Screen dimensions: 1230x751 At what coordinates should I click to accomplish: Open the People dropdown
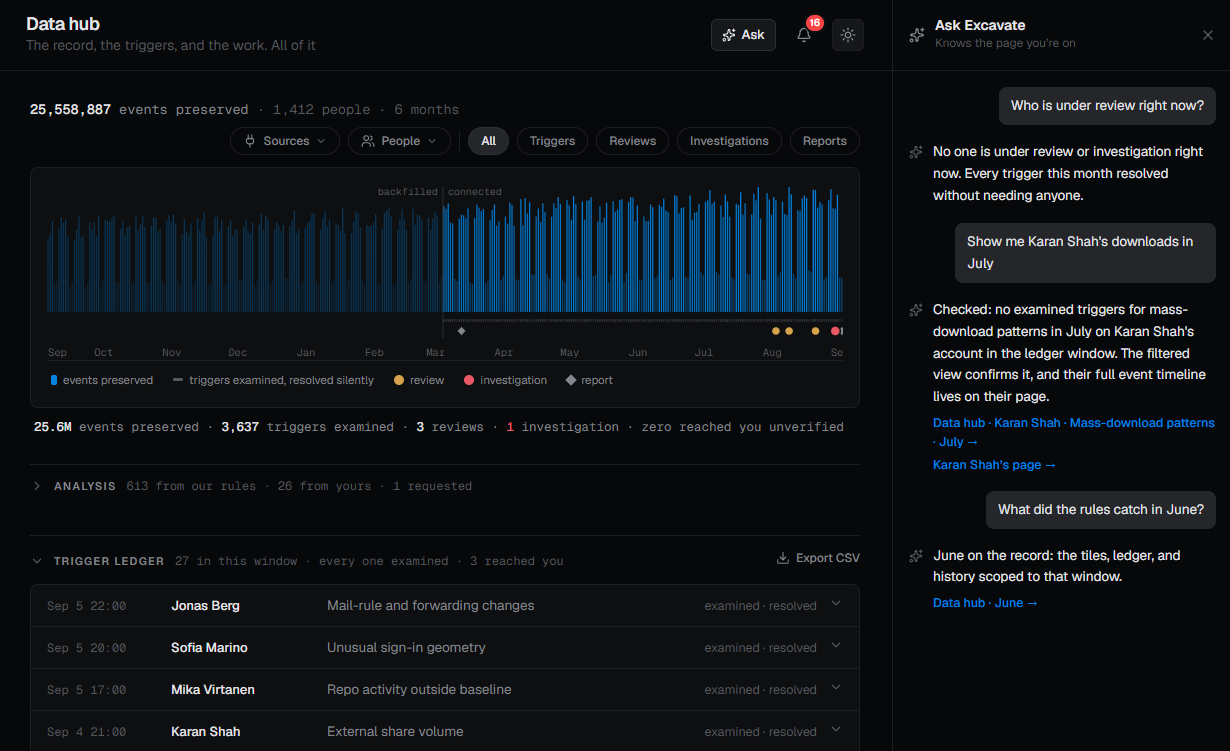point(400,141)
